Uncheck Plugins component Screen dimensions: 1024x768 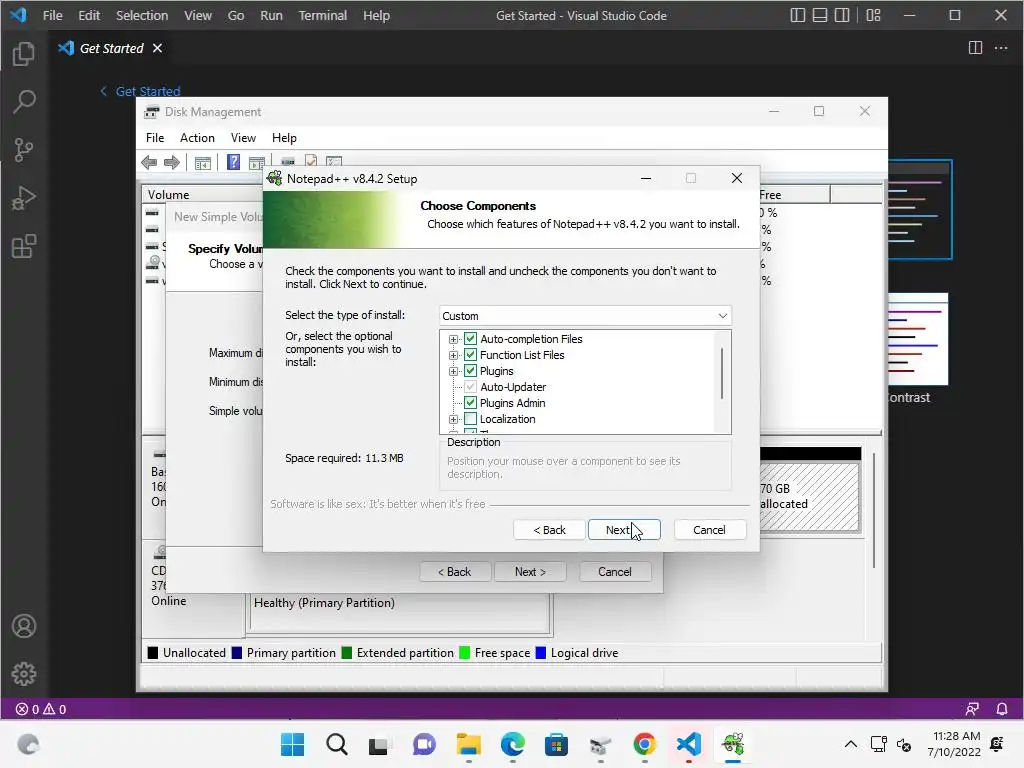(470, 371)
